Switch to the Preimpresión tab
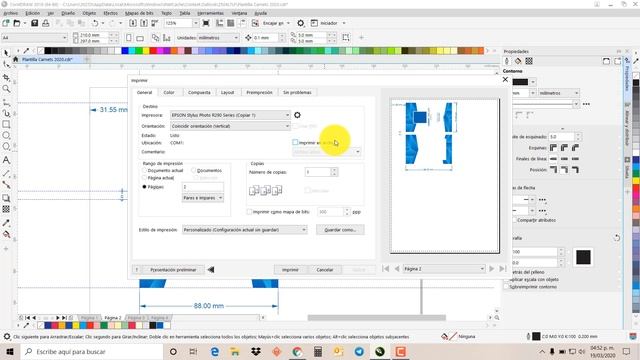Screen dimensions: 640x360 259,93
